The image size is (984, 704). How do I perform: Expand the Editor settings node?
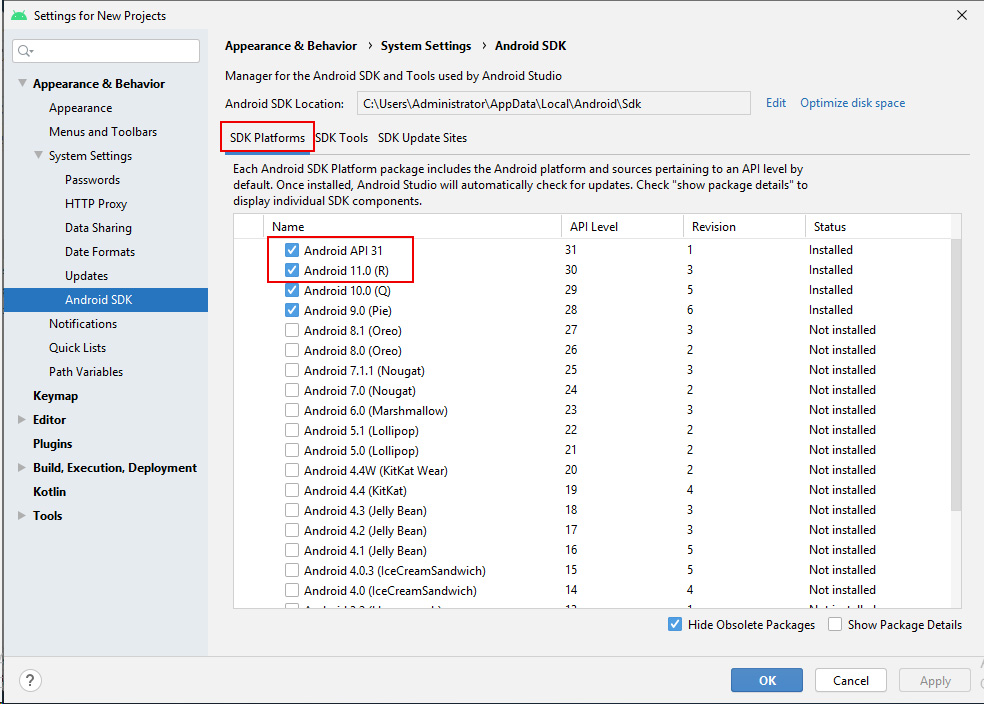[22, 419]
